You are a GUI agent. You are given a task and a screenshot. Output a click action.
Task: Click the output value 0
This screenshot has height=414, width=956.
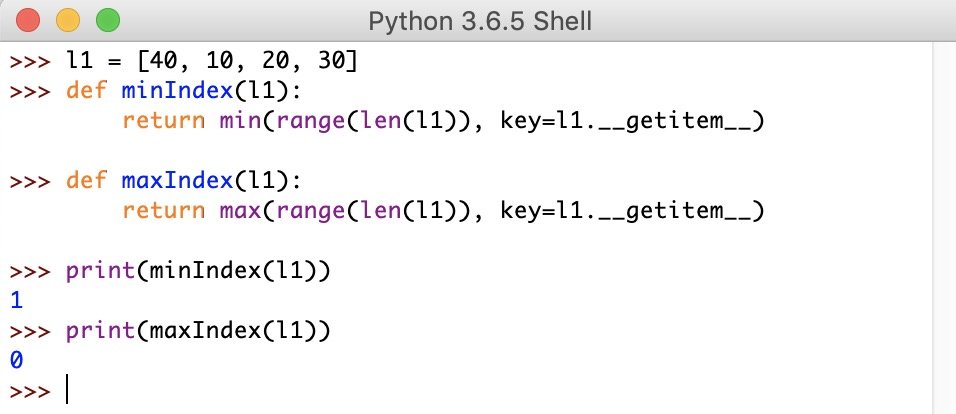[x=16, y=360]
